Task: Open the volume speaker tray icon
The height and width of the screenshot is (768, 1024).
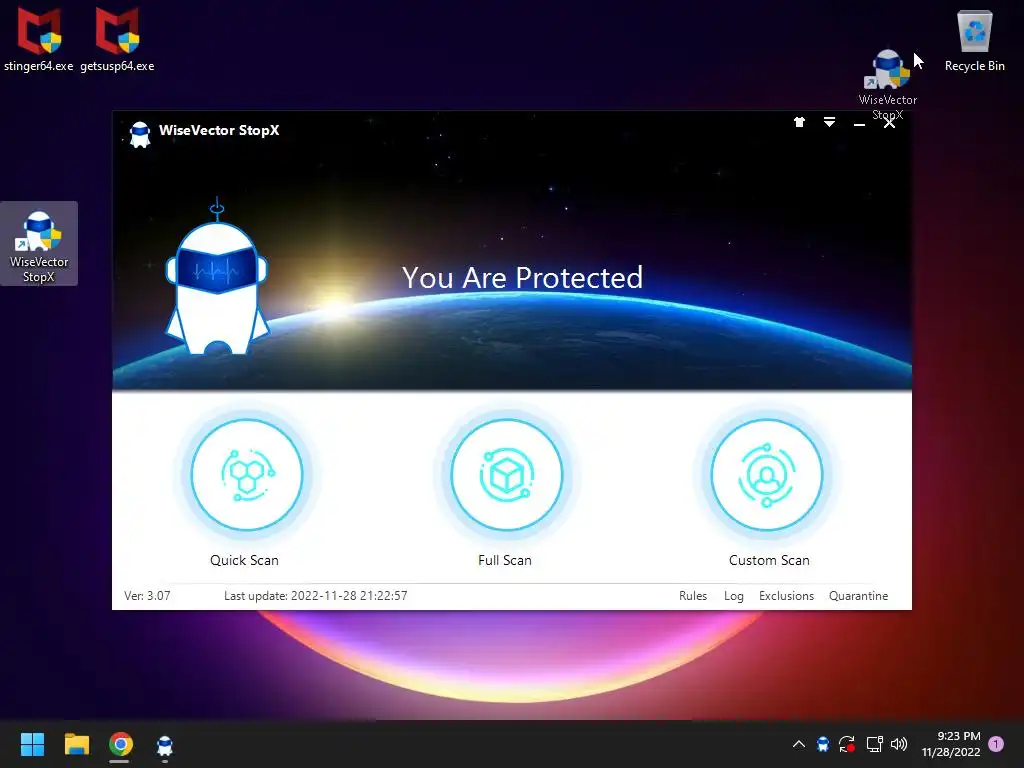Action: pyautogui.click(x=899, y=744)
